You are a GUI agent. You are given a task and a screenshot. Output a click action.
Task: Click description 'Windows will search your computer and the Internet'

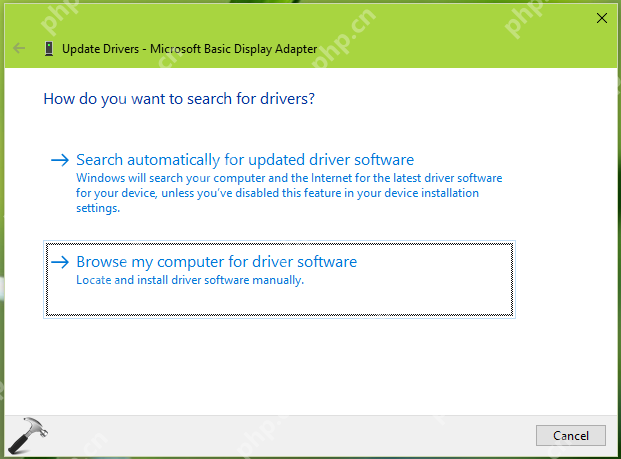point(289,193)
